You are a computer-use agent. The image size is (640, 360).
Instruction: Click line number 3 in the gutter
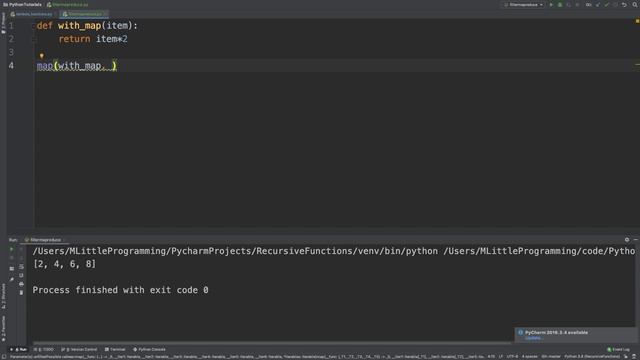point(11,52)
